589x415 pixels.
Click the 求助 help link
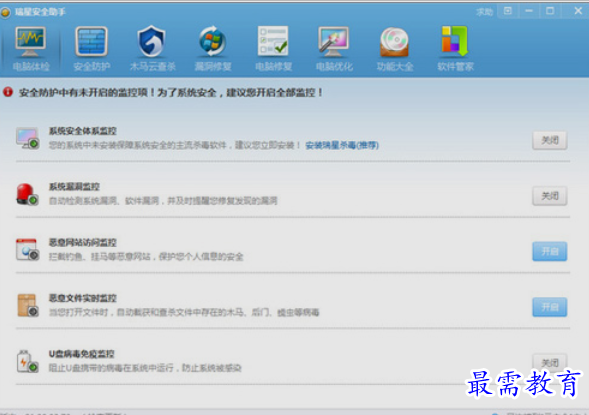(484, 12)
